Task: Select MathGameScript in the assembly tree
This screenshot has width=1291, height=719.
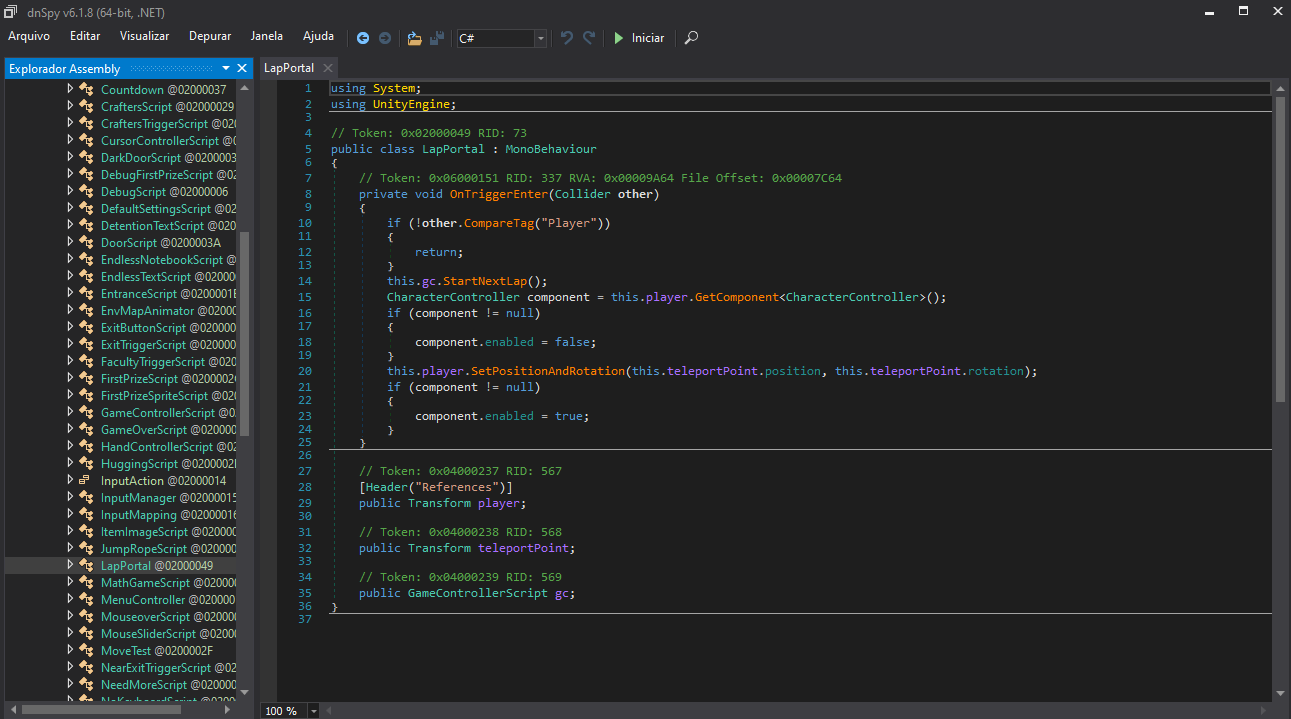Action: click(145, 582)
